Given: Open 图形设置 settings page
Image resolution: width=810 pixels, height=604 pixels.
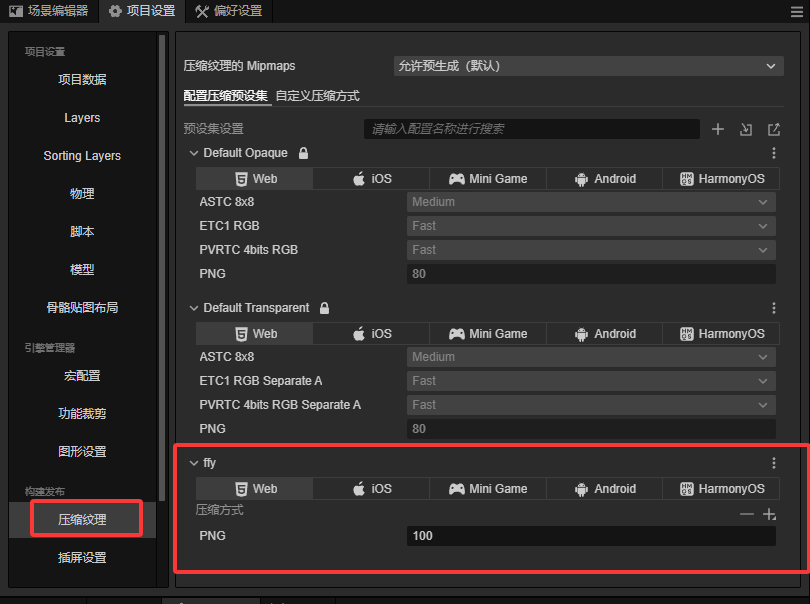Looking at the screenshot, I should tap(82, 452).
